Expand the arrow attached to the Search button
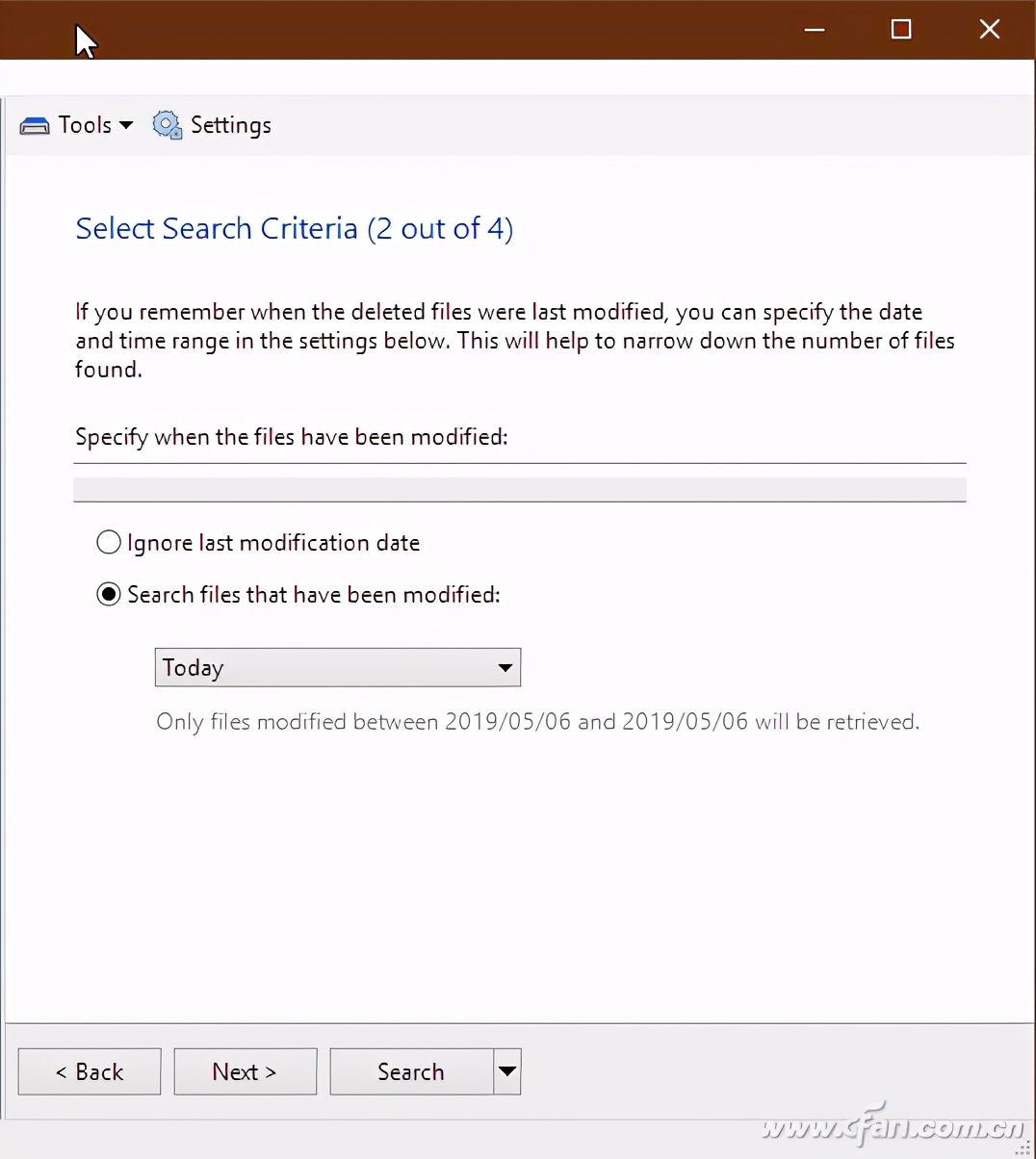 coord(507,1071)
